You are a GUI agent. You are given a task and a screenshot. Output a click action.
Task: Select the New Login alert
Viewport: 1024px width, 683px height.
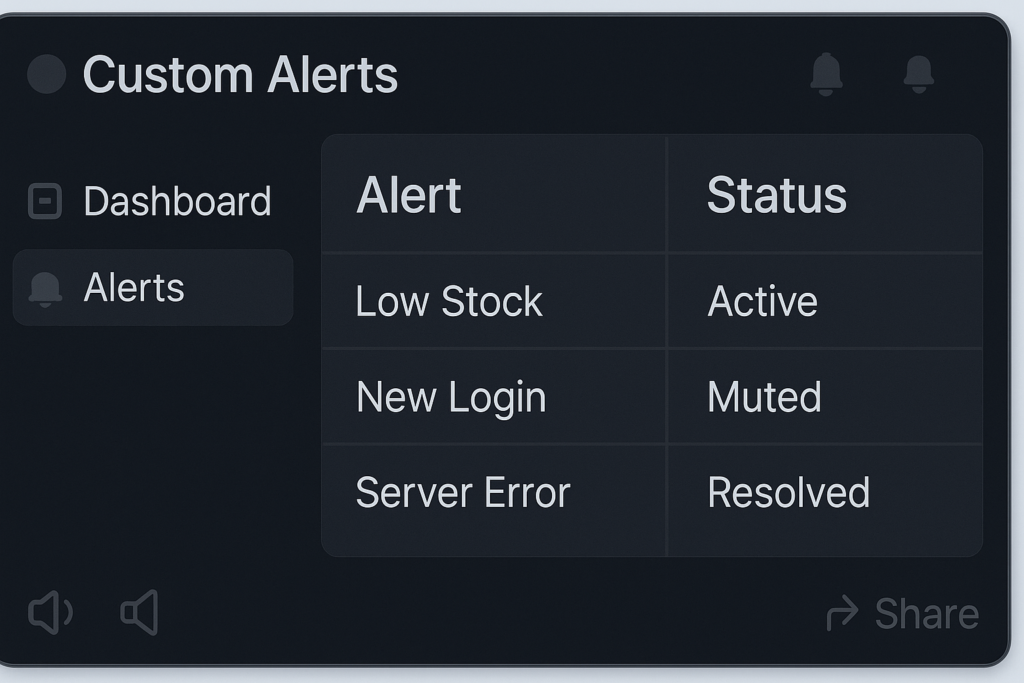(451, 398)
